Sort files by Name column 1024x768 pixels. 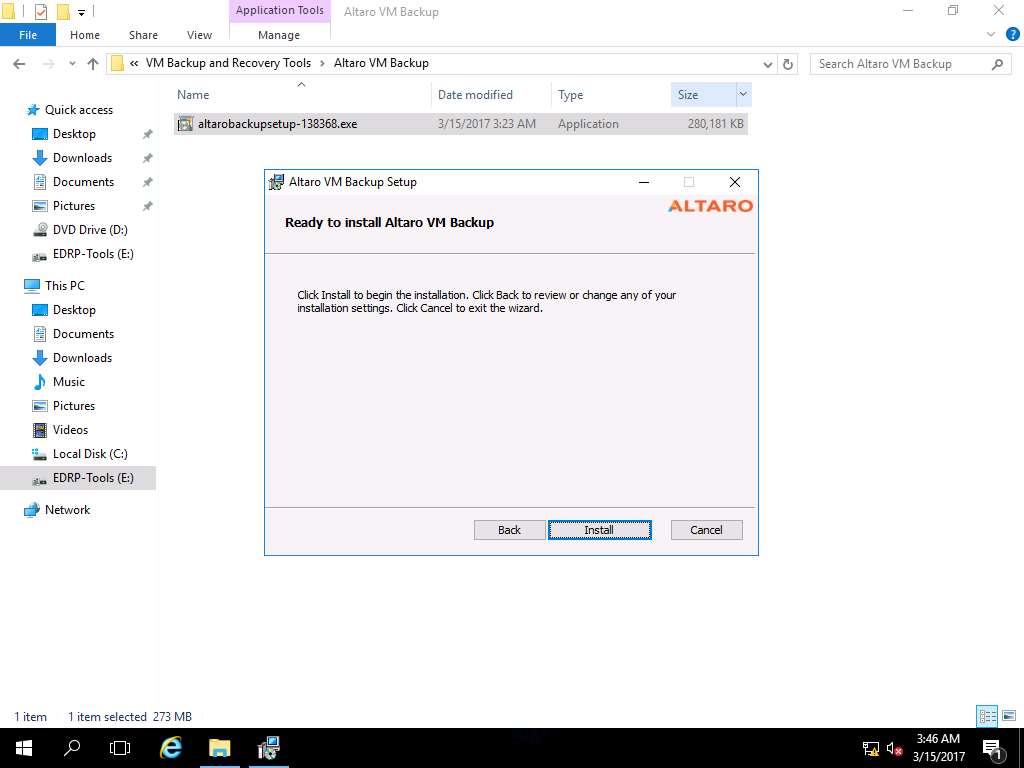click(x=193, y=95)
